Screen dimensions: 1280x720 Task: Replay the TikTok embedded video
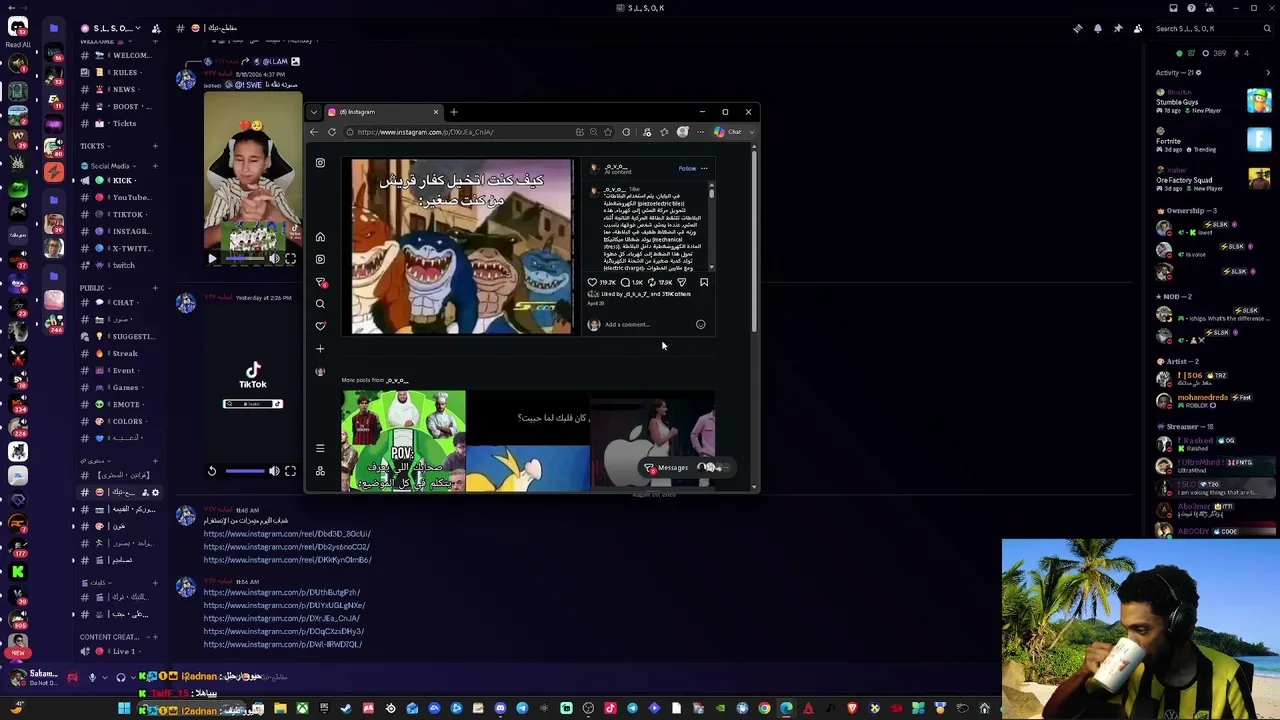212,471
